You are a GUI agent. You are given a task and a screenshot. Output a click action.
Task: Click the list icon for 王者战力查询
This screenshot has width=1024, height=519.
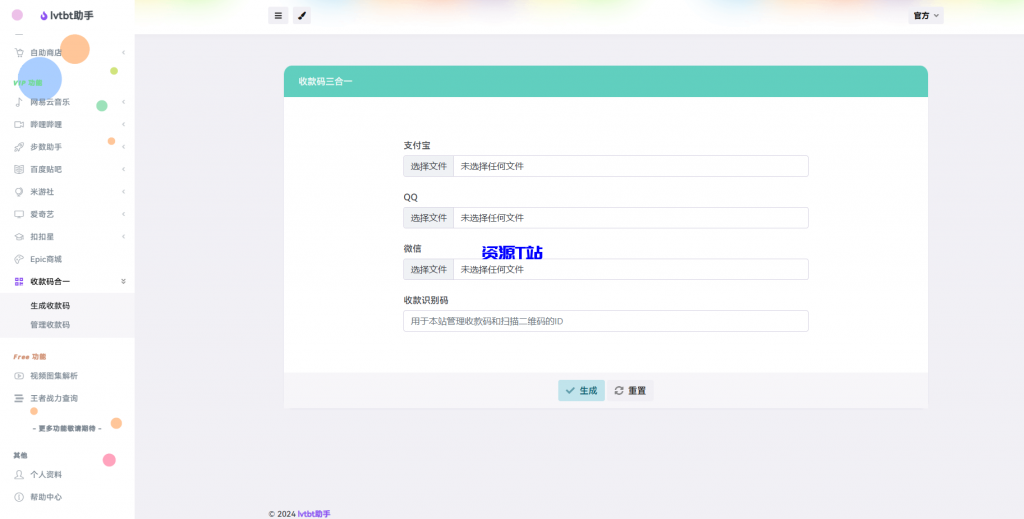click(x=19, y=398)
